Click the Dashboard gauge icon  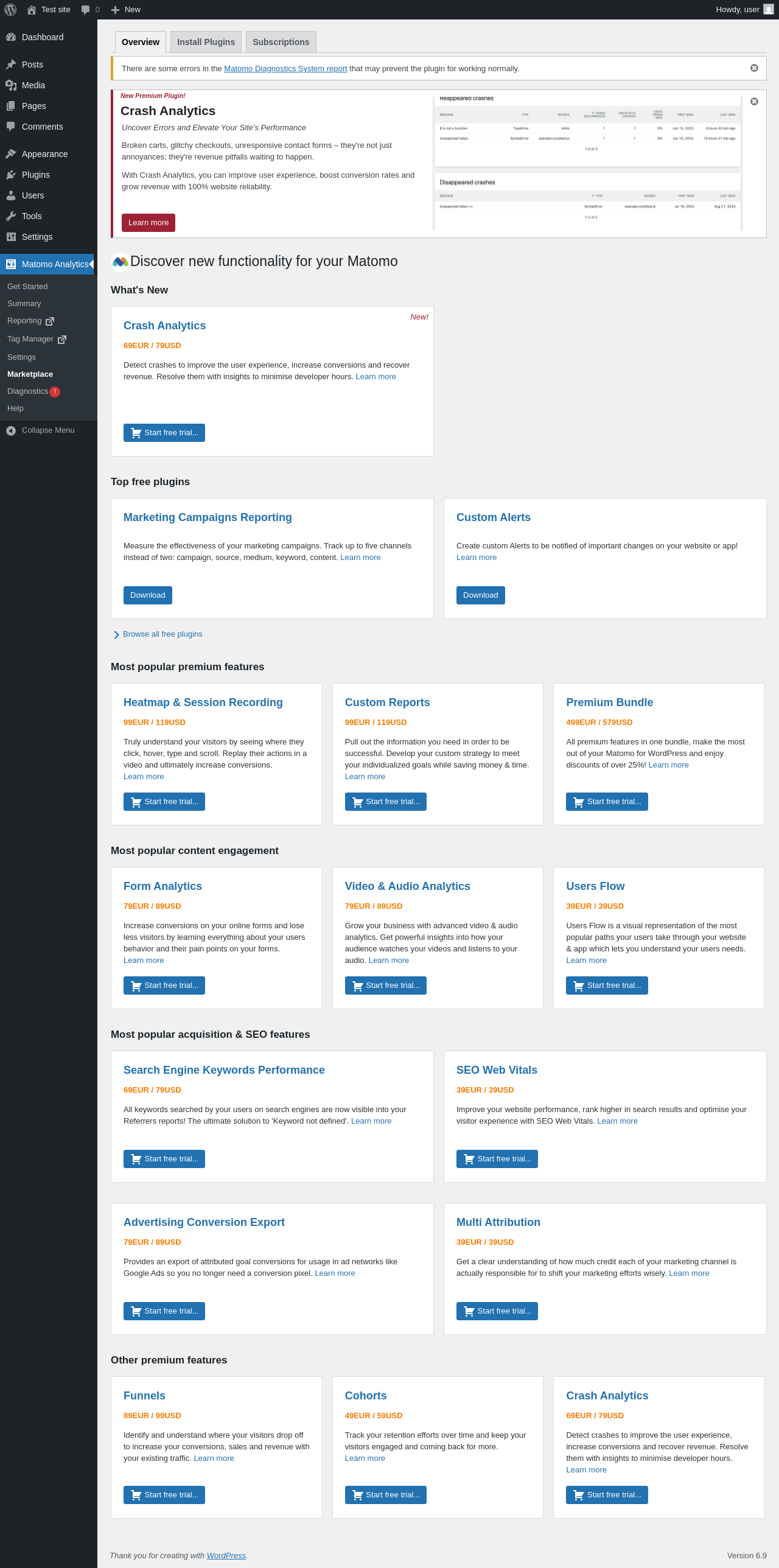pos(11,37)
